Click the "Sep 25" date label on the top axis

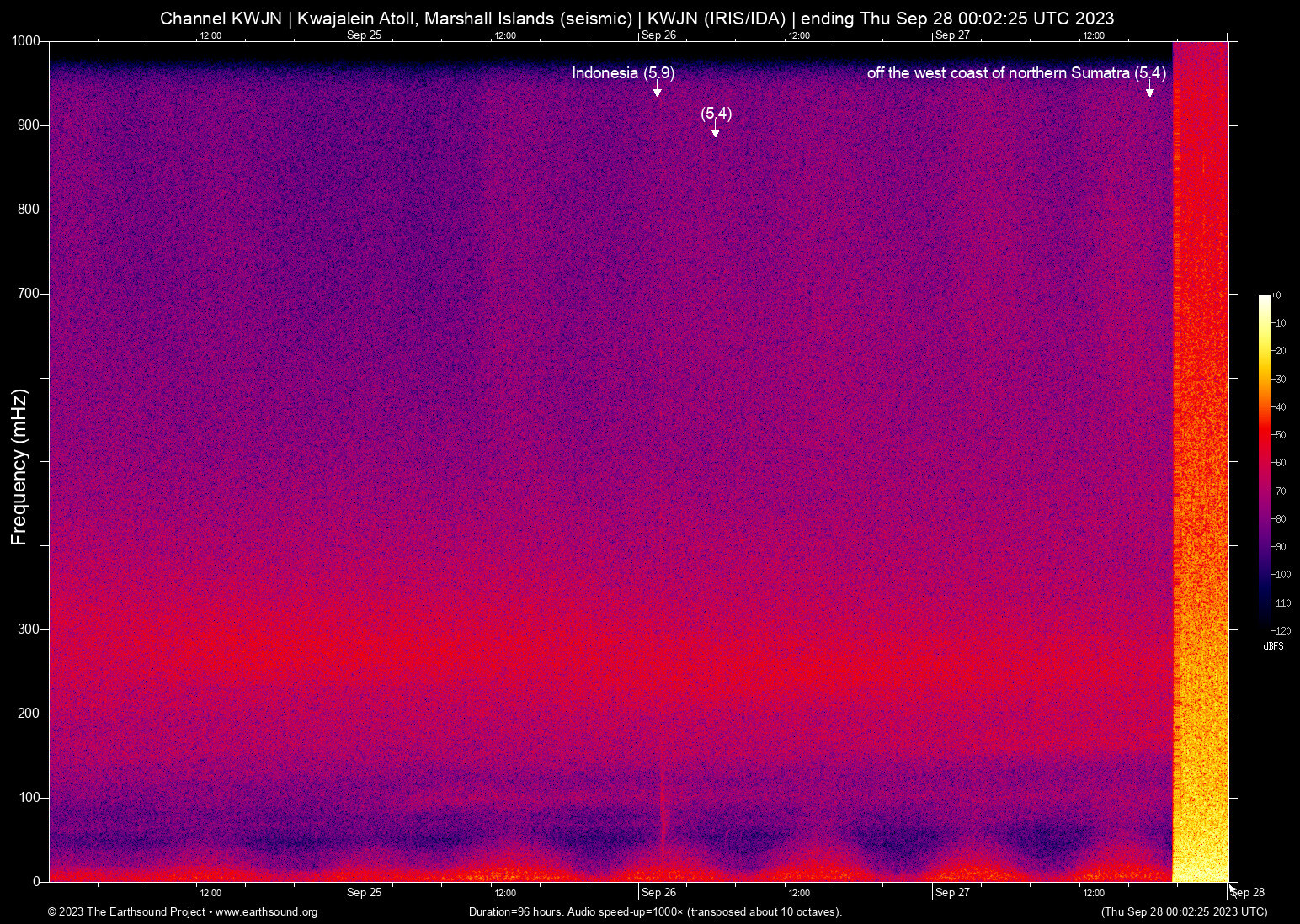(364, 35)
